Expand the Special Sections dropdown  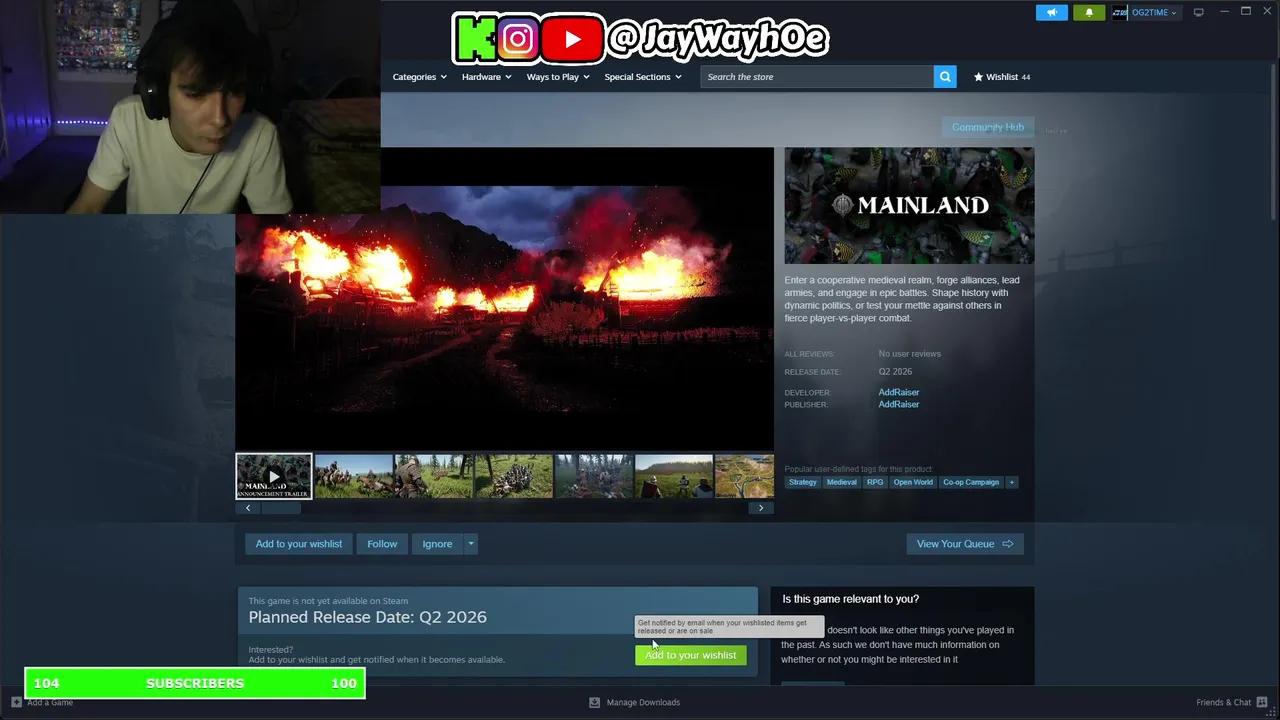point(643,77)
